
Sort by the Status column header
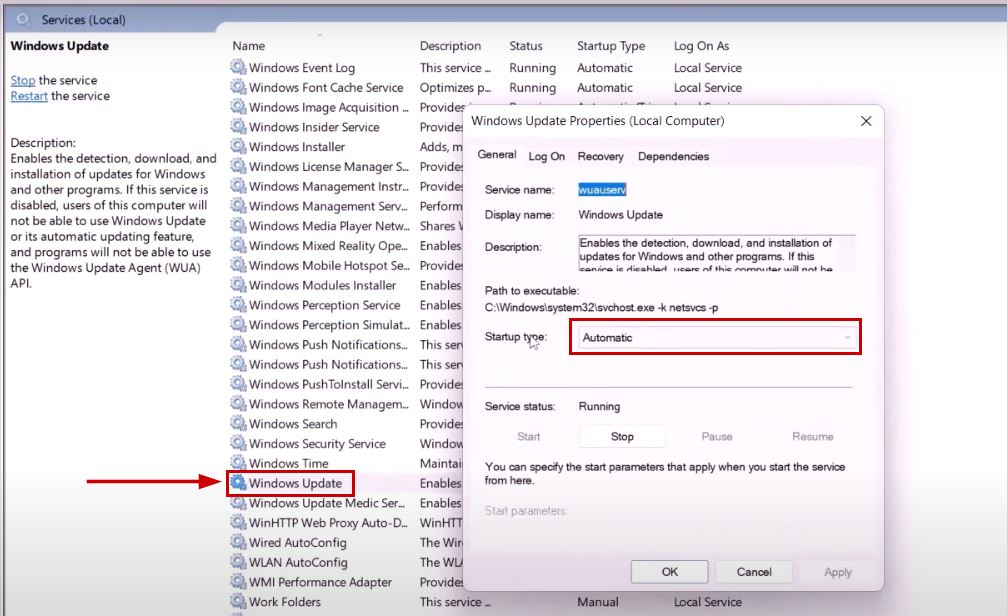click(526, 46)
